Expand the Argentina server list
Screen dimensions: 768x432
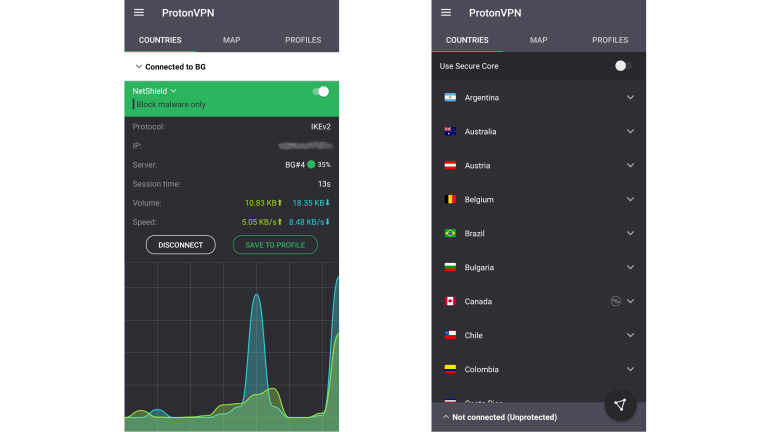coord(630,97)
